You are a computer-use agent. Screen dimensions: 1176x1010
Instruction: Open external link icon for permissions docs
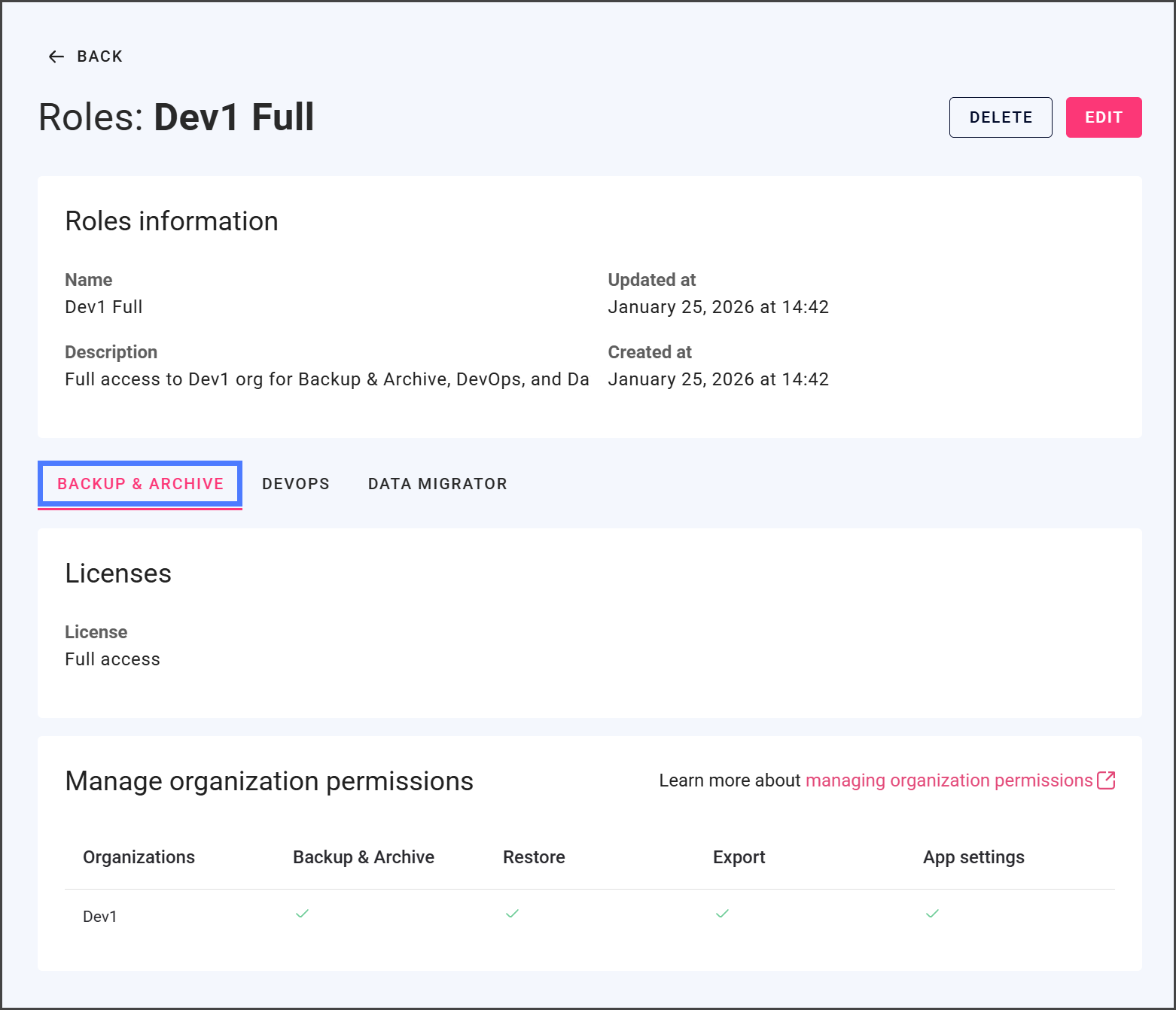pyautogui.click(x=1106, y=780)
